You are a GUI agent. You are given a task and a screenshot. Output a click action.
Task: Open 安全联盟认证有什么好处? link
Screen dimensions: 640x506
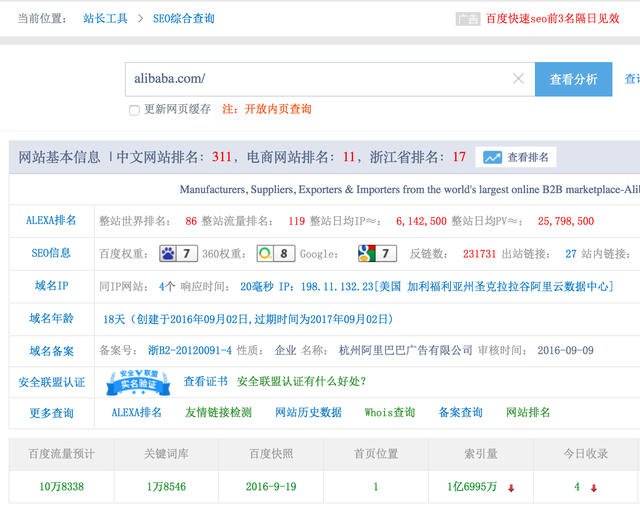[x=301, y=381]
